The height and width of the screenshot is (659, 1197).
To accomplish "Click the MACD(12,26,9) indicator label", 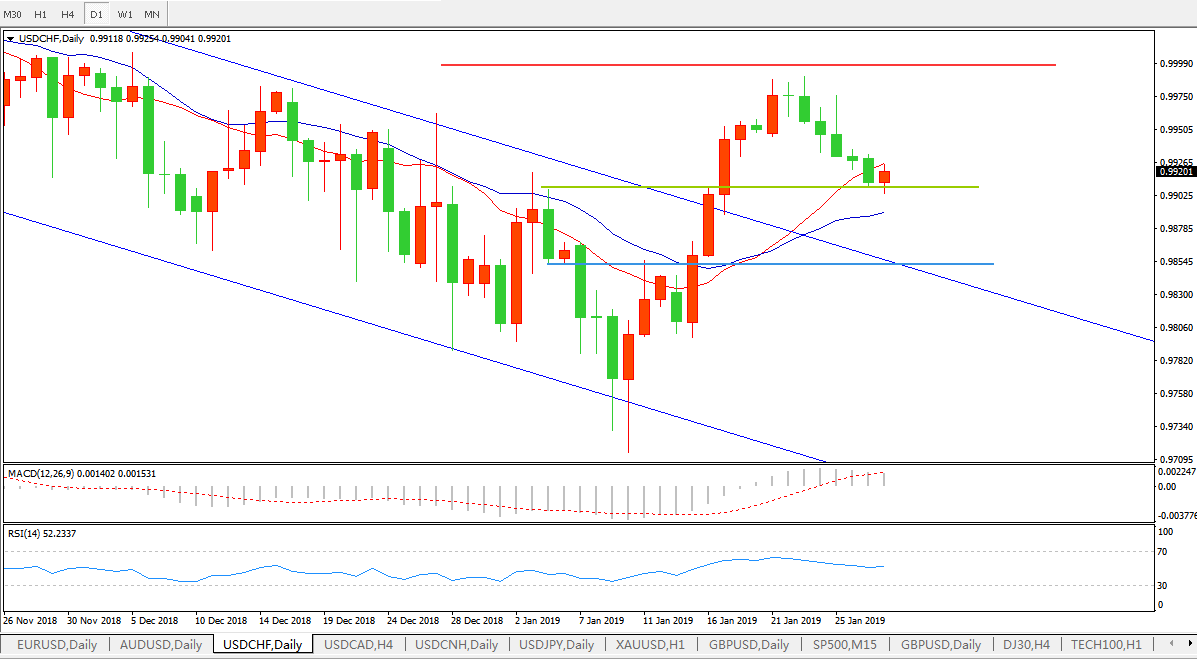I will [50, 473].
